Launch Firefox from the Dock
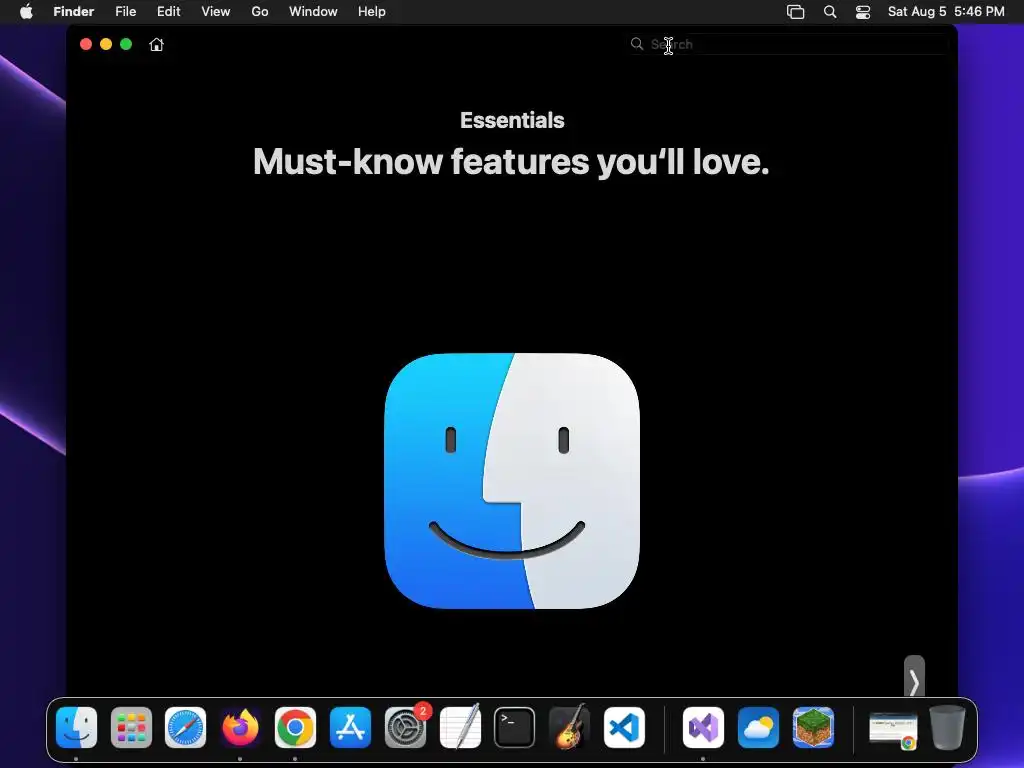1024x768 pixels. click(x=240, y=728)
